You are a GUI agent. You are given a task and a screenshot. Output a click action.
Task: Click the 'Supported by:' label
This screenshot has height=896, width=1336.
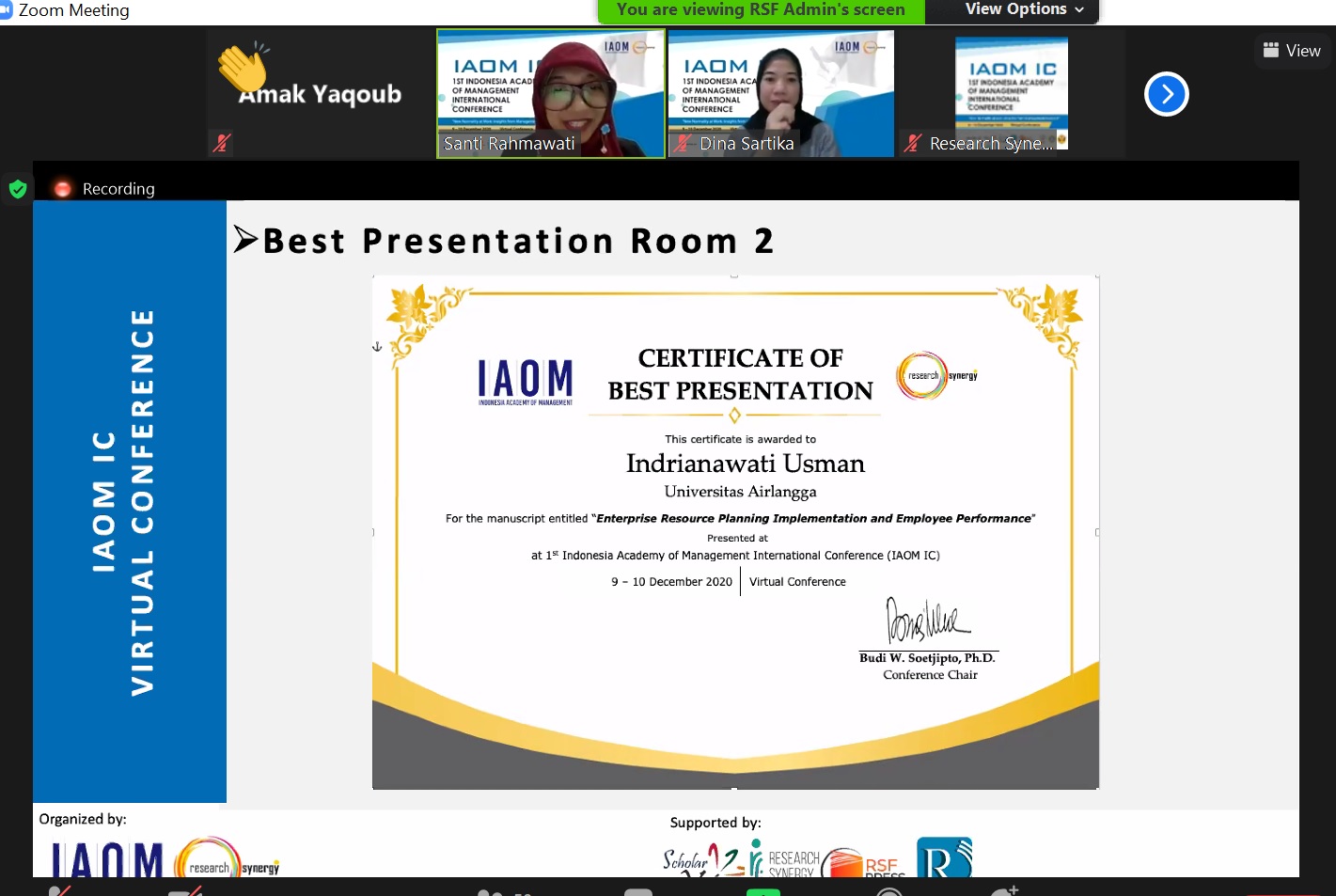(x=715, y=823)
